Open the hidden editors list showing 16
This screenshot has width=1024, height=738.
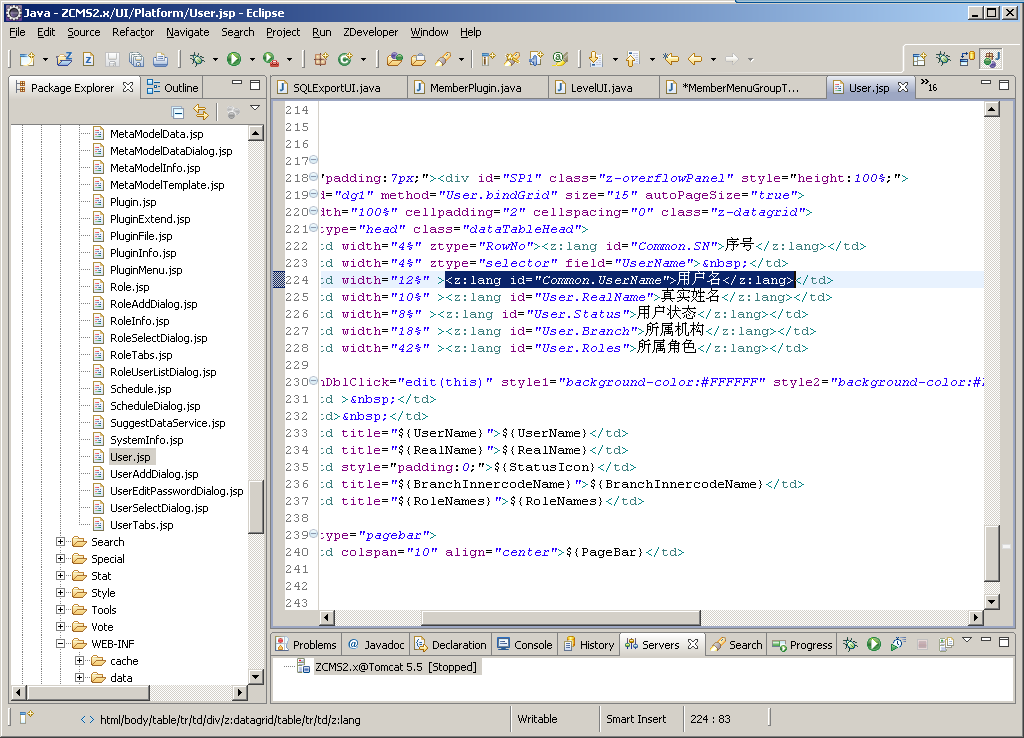click(927, 87)
